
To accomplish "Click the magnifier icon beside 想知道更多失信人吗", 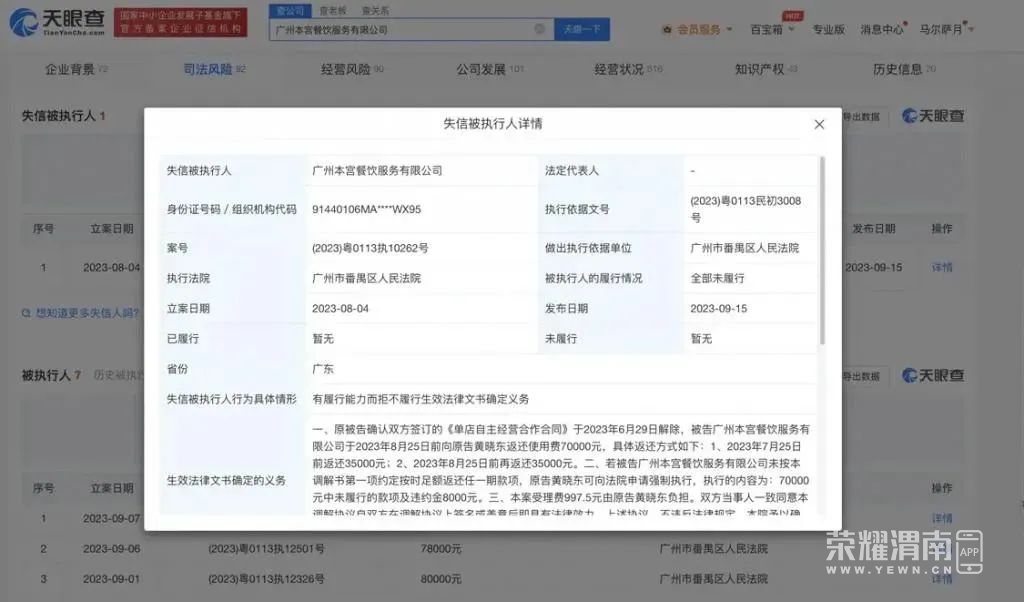I will click(x=26, y=313).
